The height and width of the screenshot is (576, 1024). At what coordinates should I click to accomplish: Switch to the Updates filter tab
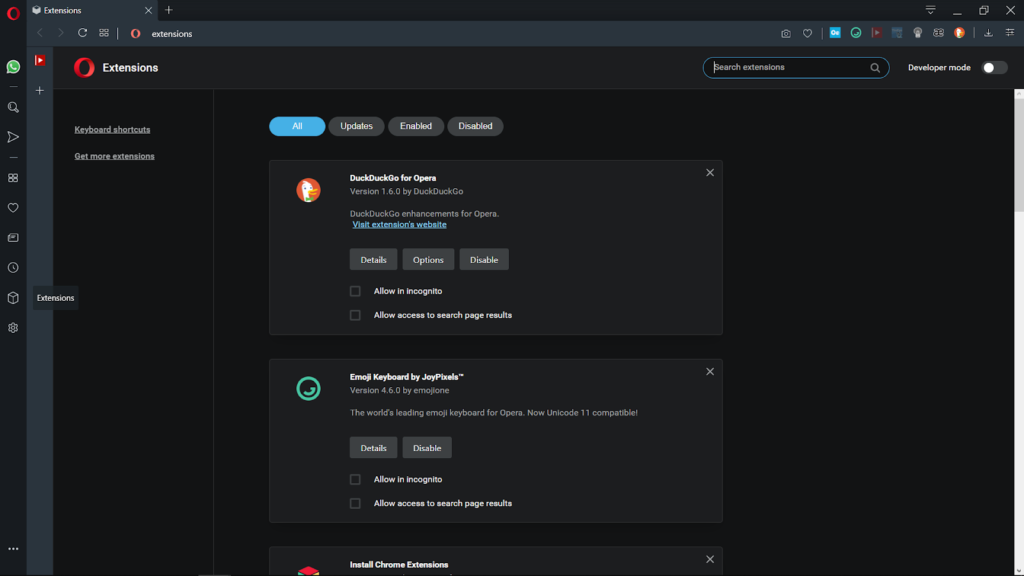point(356,126)
